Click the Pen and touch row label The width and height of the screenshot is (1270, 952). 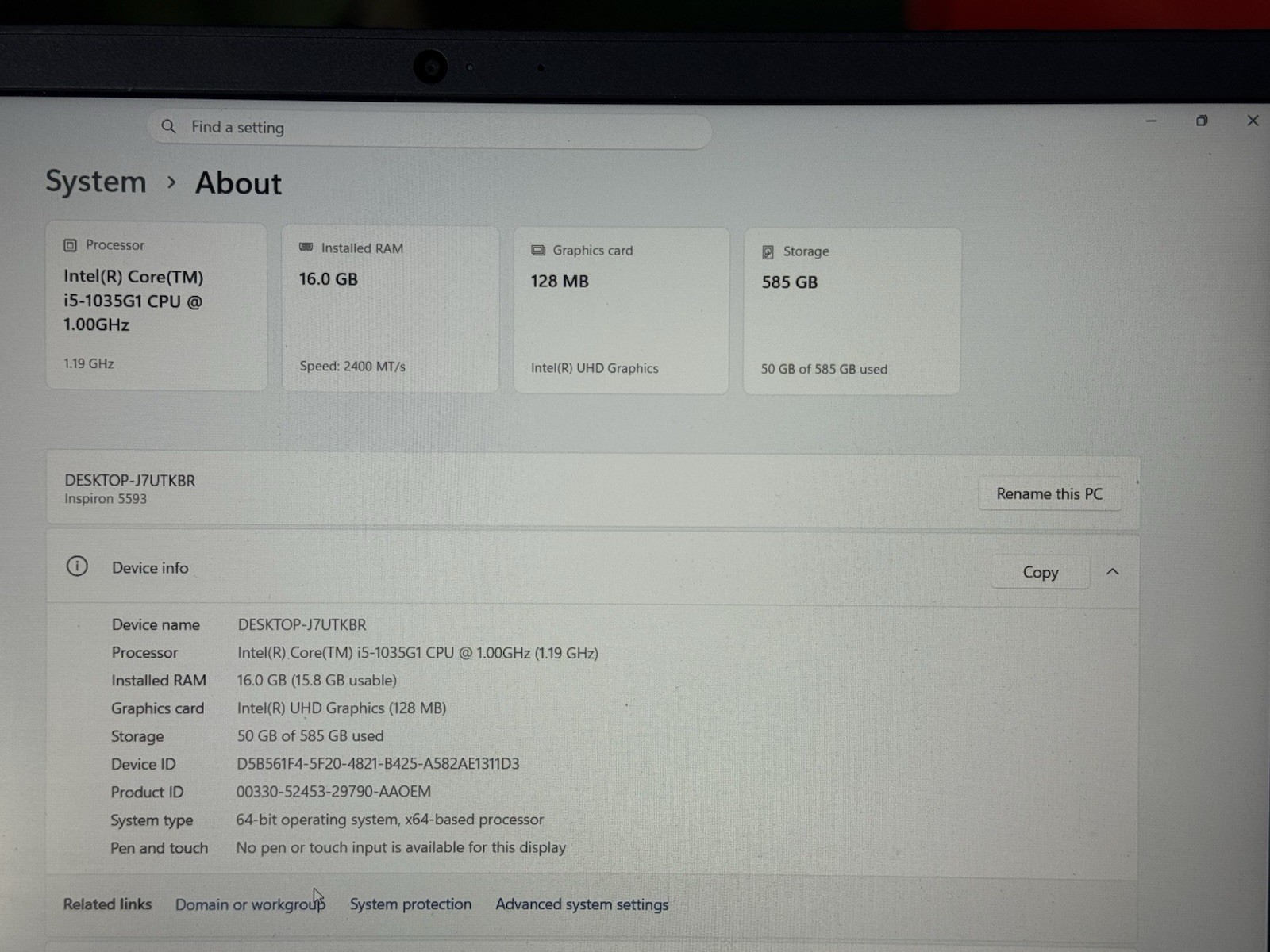159,848
